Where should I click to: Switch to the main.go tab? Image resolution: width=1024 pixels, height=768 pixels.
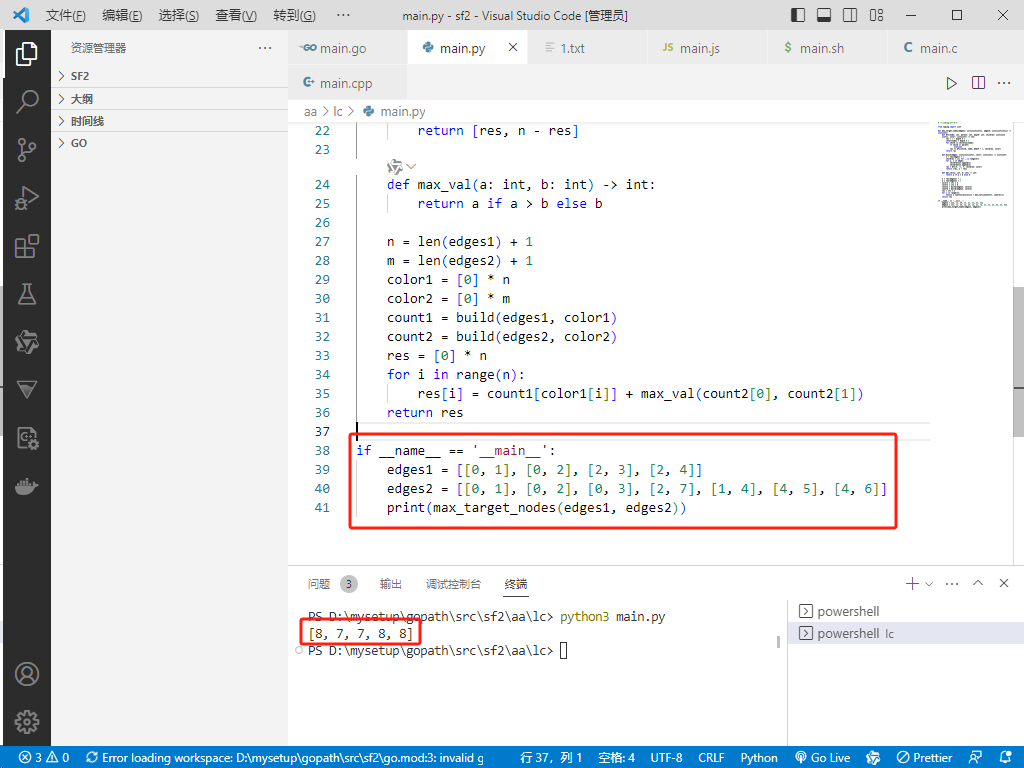pos(347,48)
